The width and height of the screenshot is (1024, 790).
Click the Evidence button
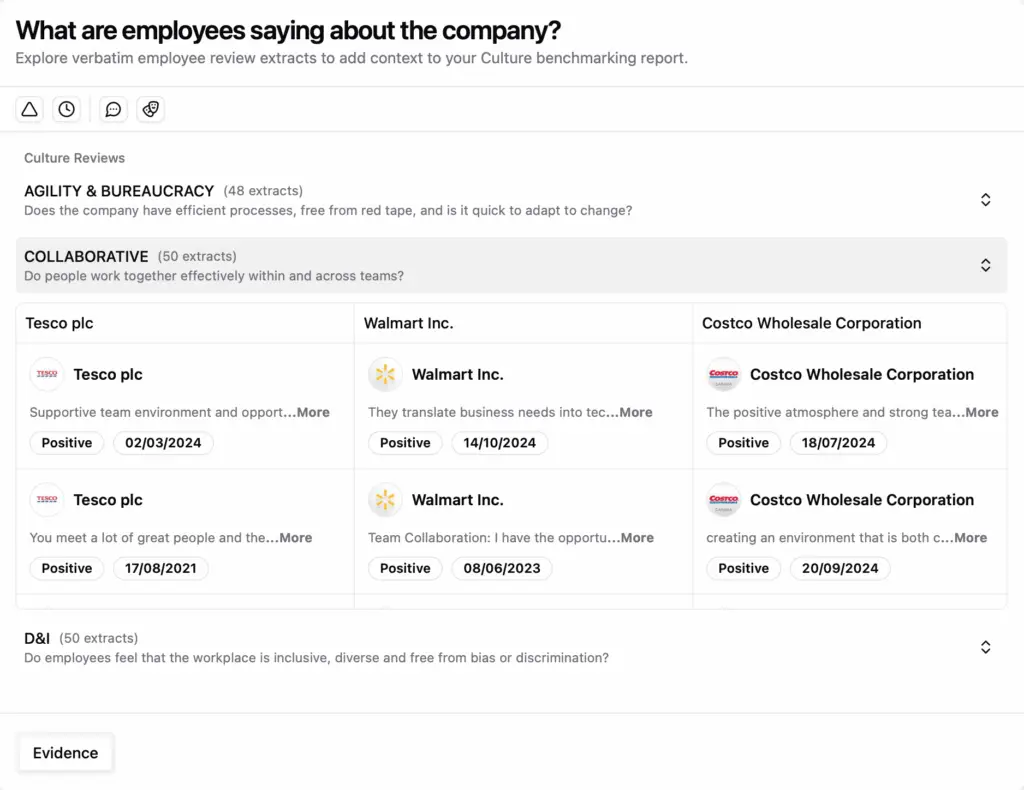point(65,753)
